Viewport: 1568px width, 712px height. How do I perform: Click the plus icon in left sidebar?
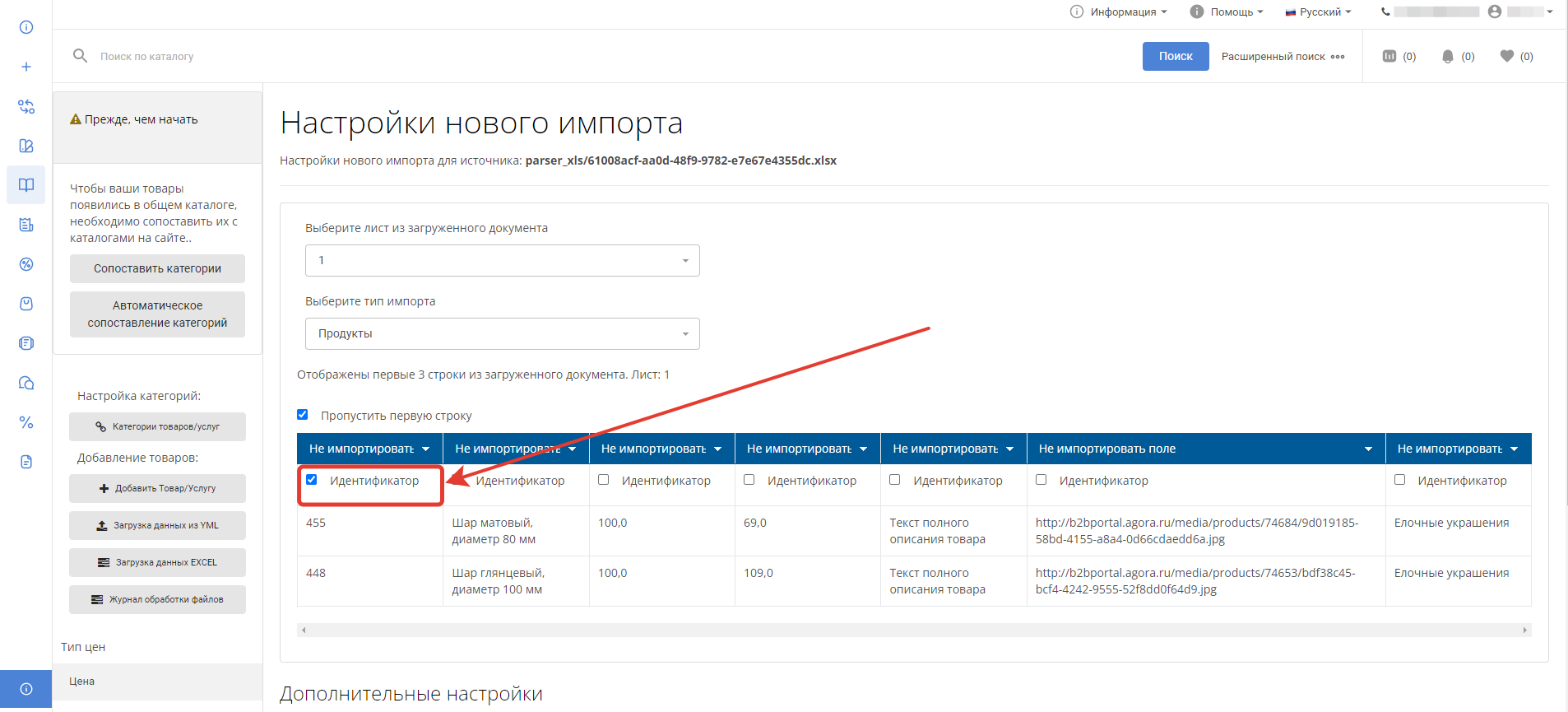[26, 67]
